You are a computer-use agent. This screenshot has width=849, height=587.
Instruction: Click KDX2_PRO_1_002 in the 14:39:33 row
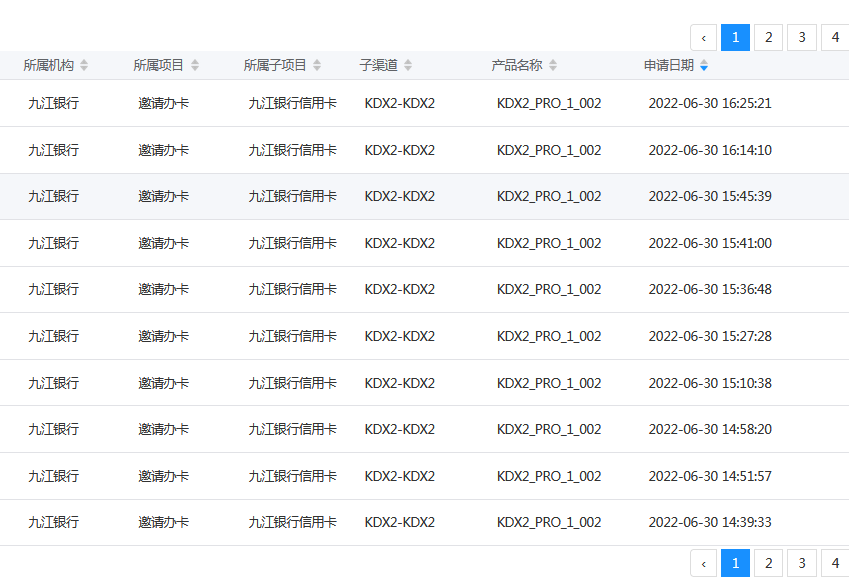click(549, 522)
